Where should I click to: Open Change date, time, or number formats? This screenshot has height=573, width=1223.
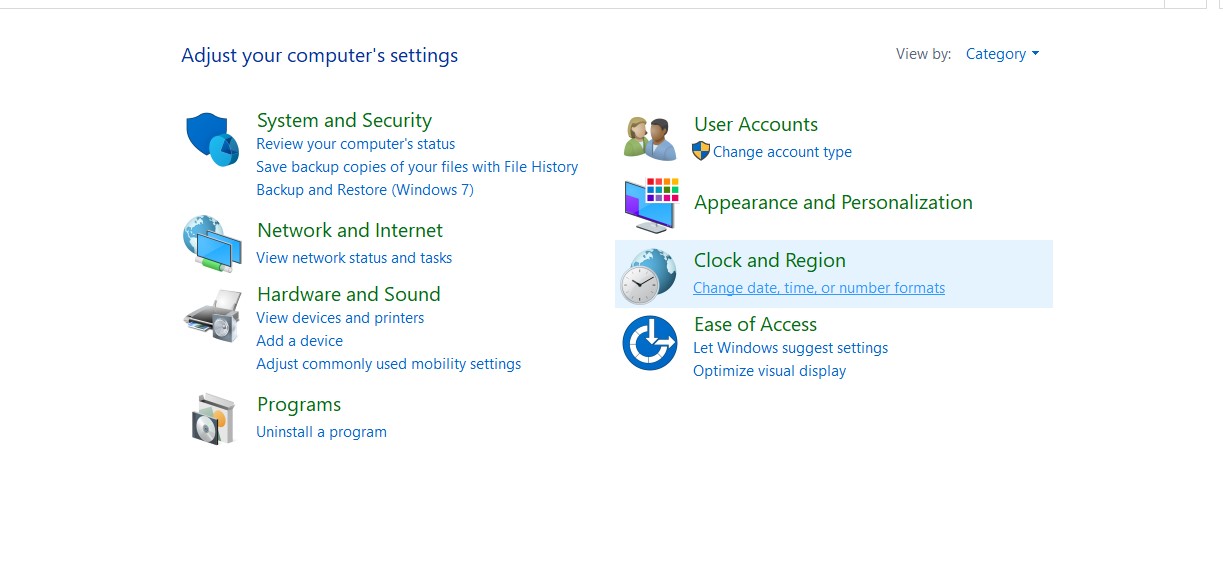coord(818,288)
